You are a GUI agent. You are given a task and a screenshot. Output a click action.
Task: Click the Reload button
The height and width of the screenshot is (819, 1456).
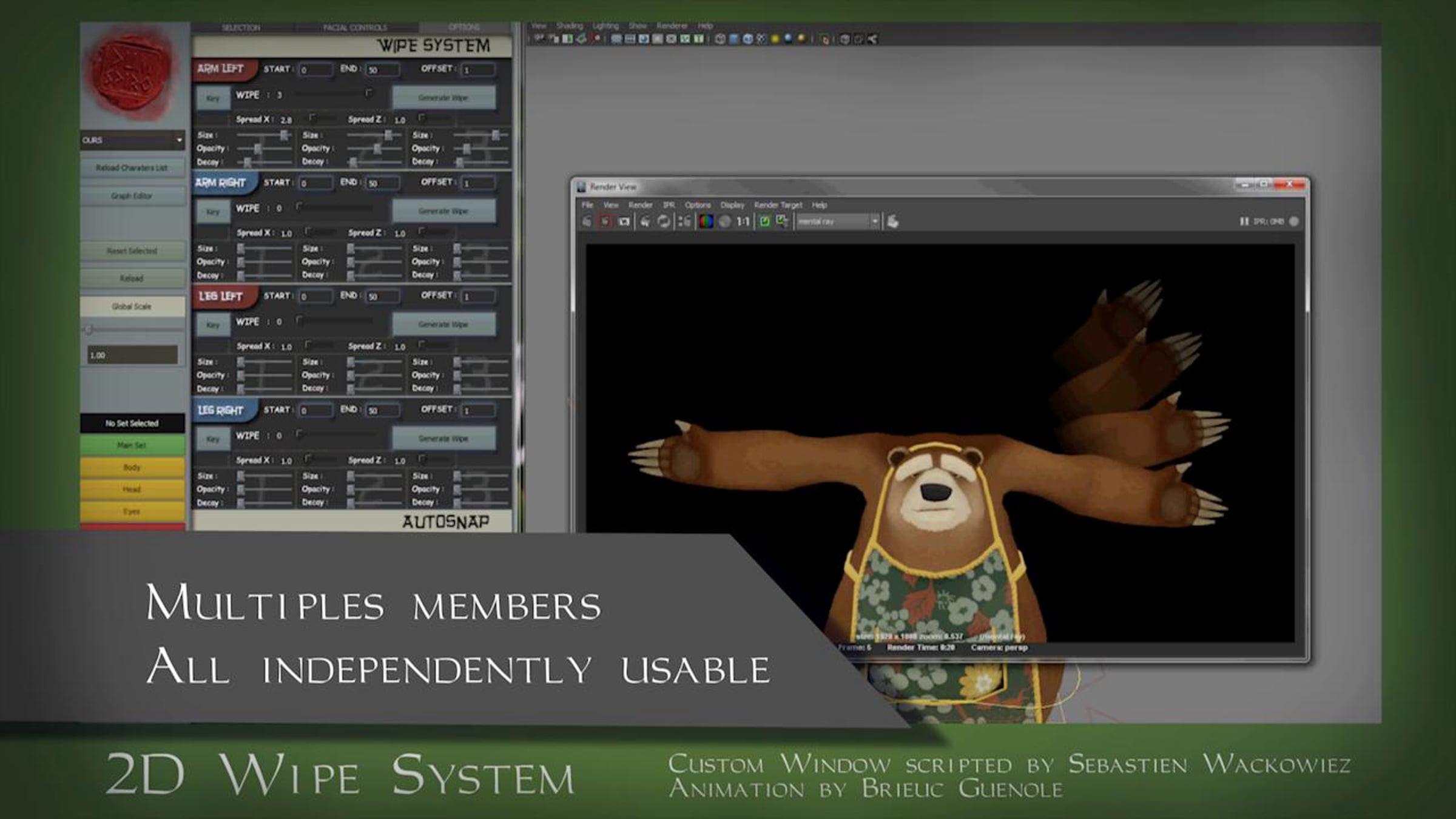coord(132,278)
